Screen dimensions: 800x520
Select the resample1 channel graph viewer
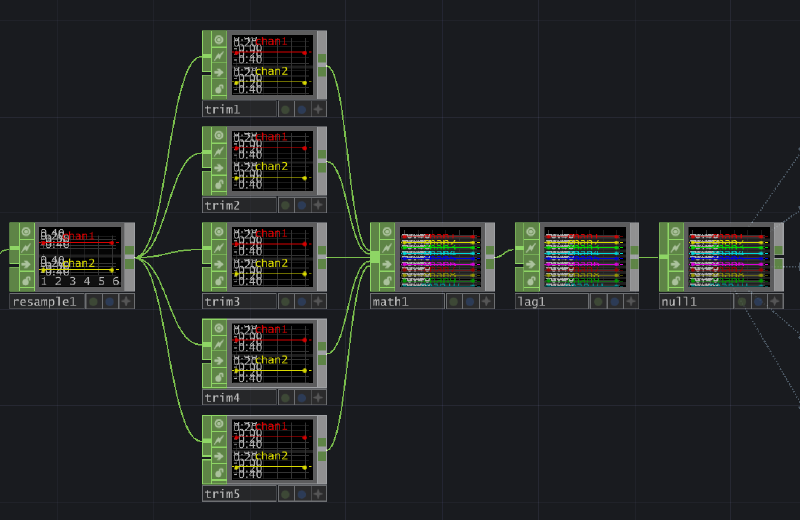point(79,257)
